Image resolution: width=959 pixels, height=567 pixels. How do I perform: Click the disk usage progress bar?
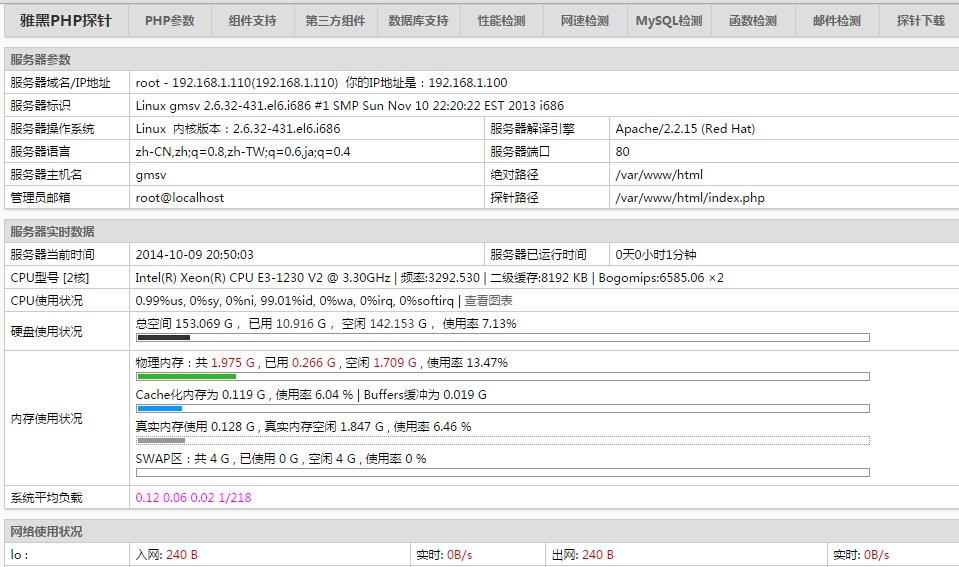coord(502,338)
